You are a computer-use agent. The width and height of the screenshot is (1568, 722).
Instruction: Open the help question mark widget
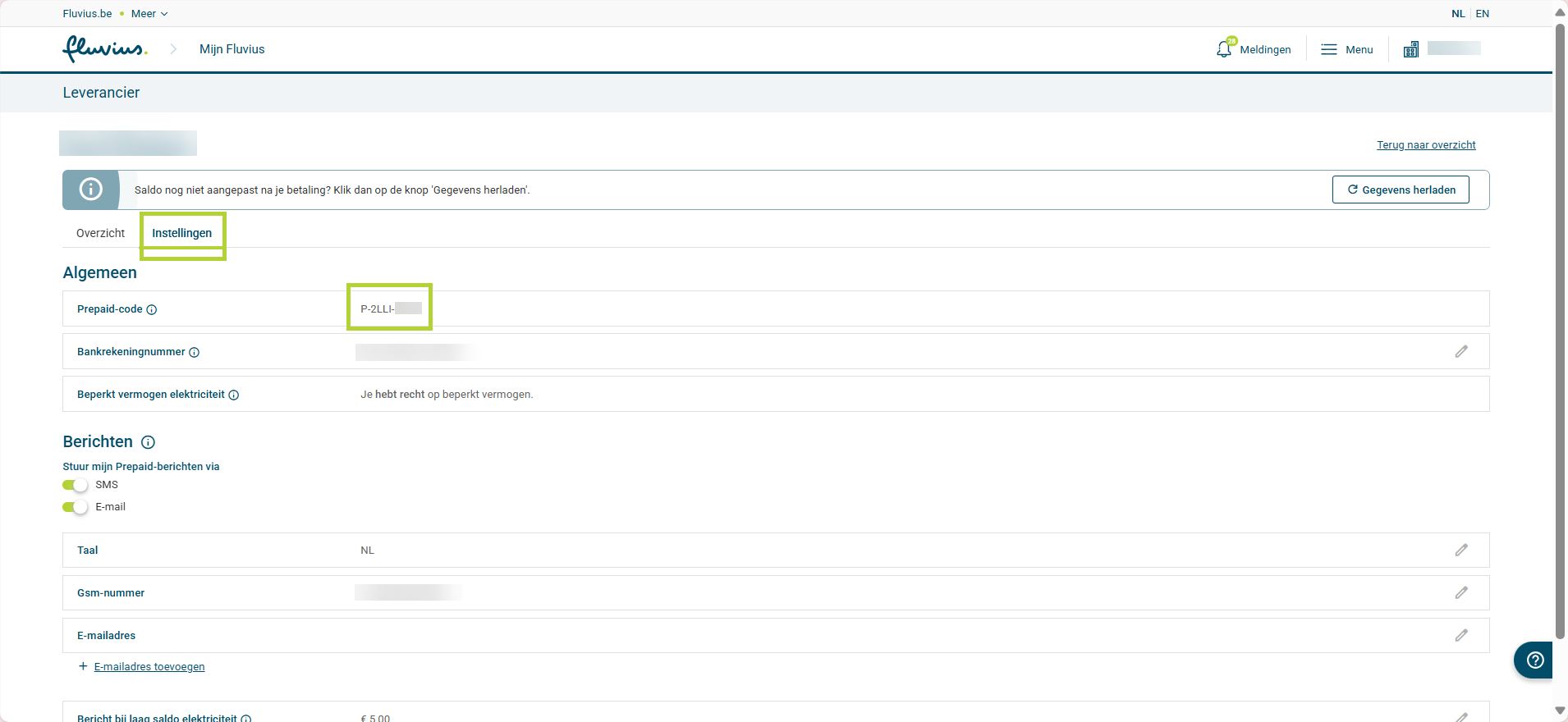coord(1534,660)
